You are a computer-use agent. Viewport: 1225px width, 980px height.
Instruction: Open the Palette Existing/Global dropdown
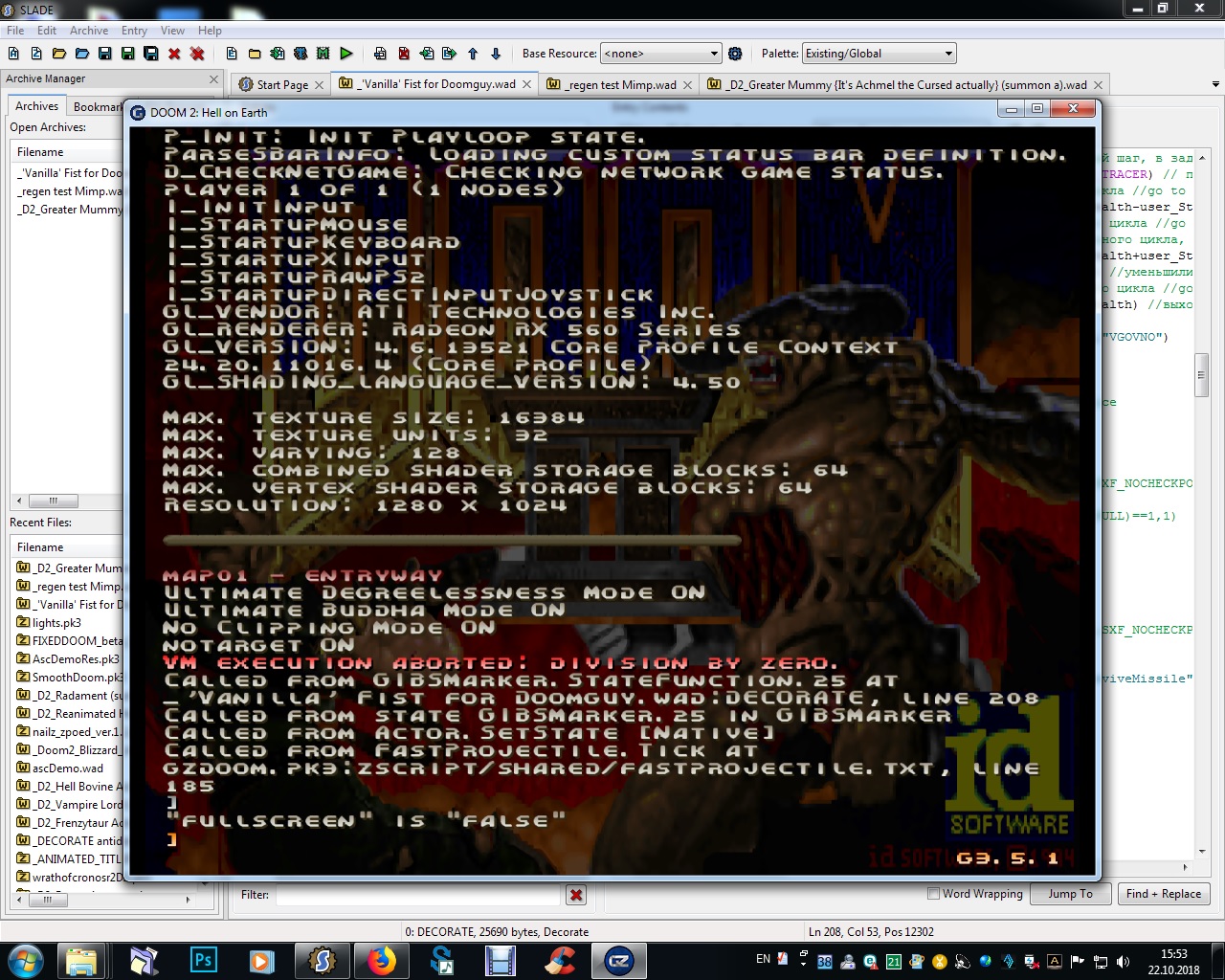(880, 54)
